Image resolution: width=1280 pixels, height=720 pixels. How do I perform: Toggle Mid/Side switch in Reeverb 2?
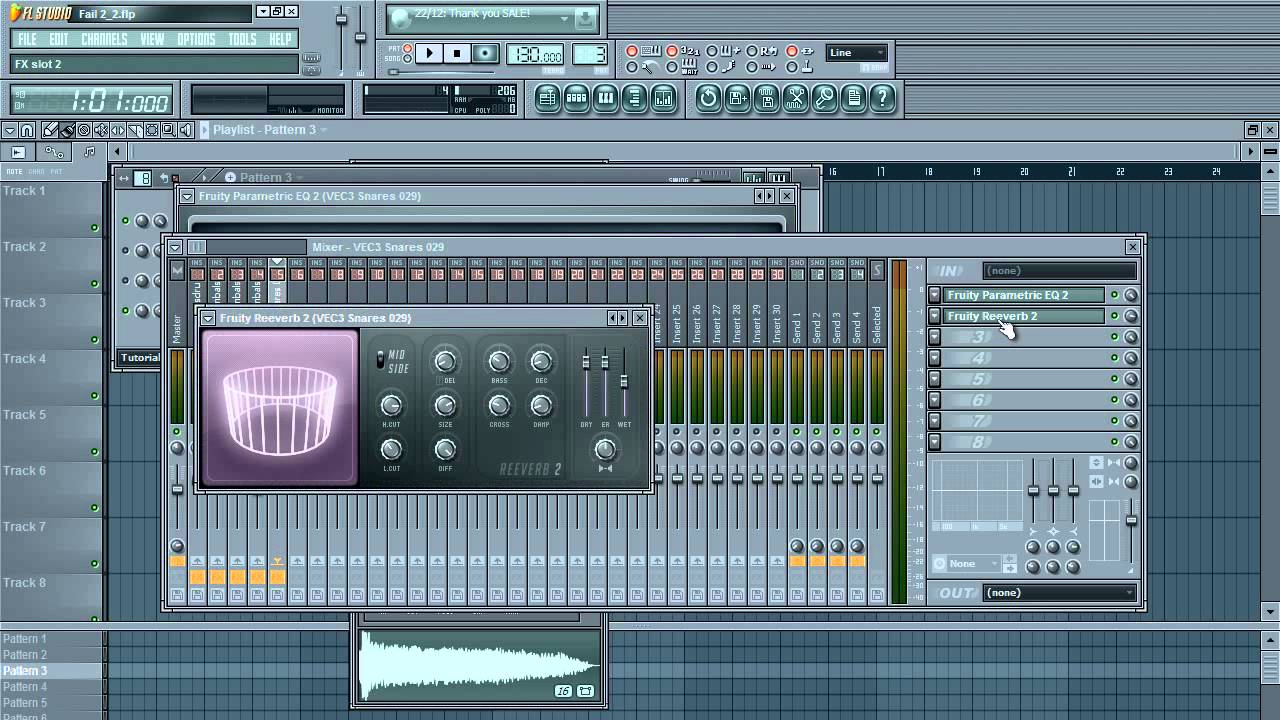(x=381, y=360)
